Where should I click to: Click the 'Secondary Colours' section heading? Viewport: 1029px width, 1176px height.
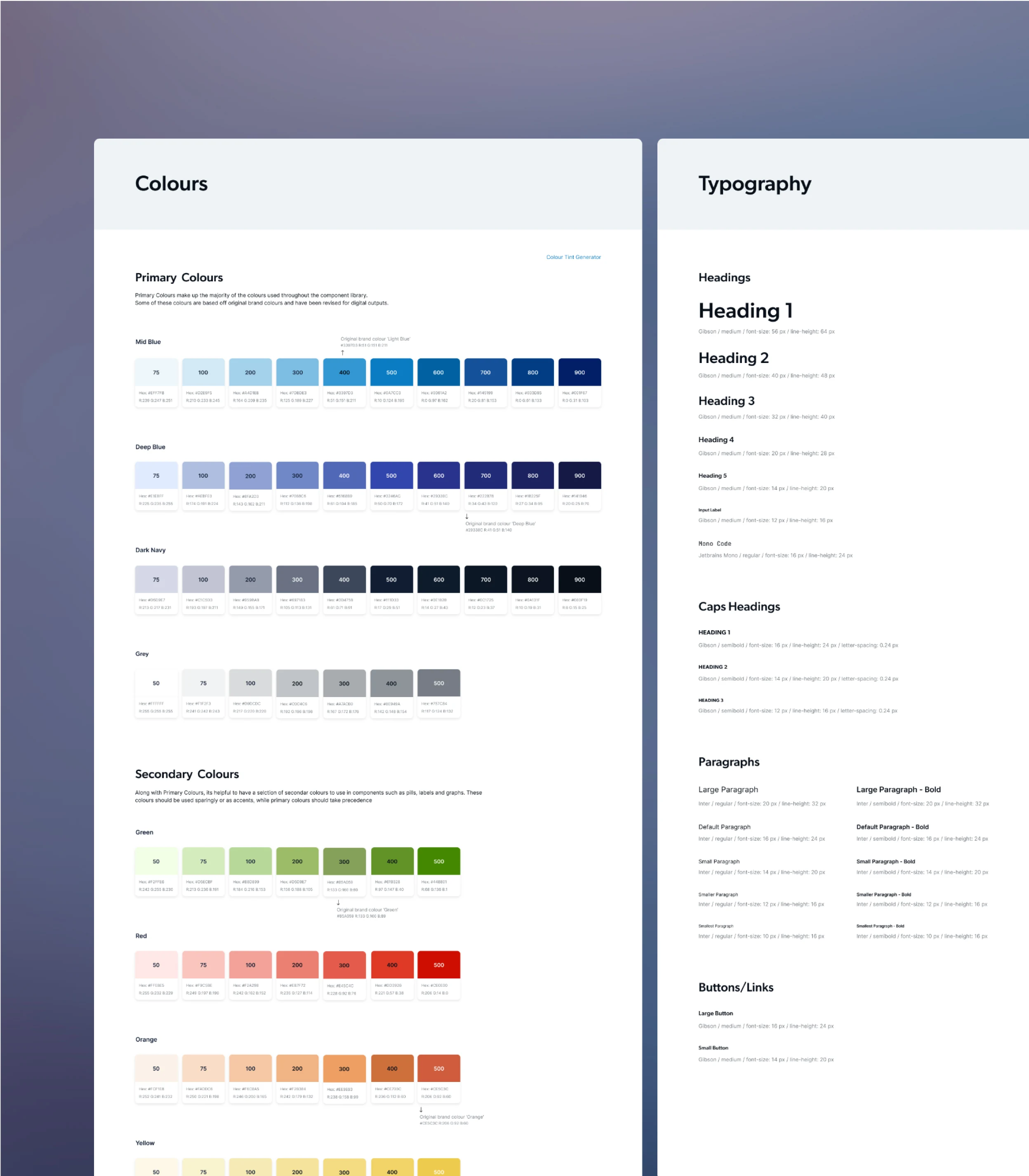186,775
